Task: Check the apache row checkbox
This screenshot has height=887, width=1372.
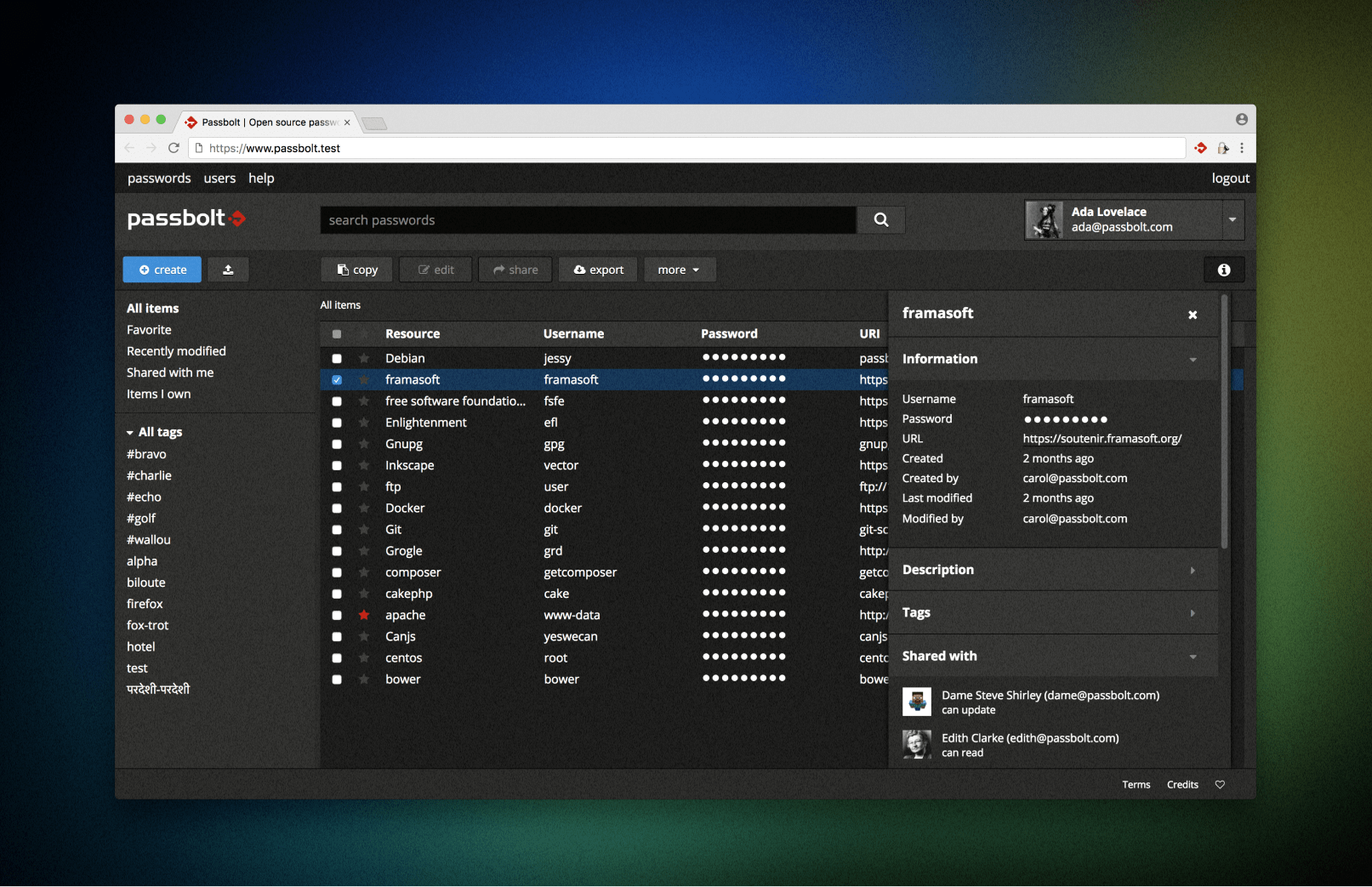Action: (x=337, y=615)
